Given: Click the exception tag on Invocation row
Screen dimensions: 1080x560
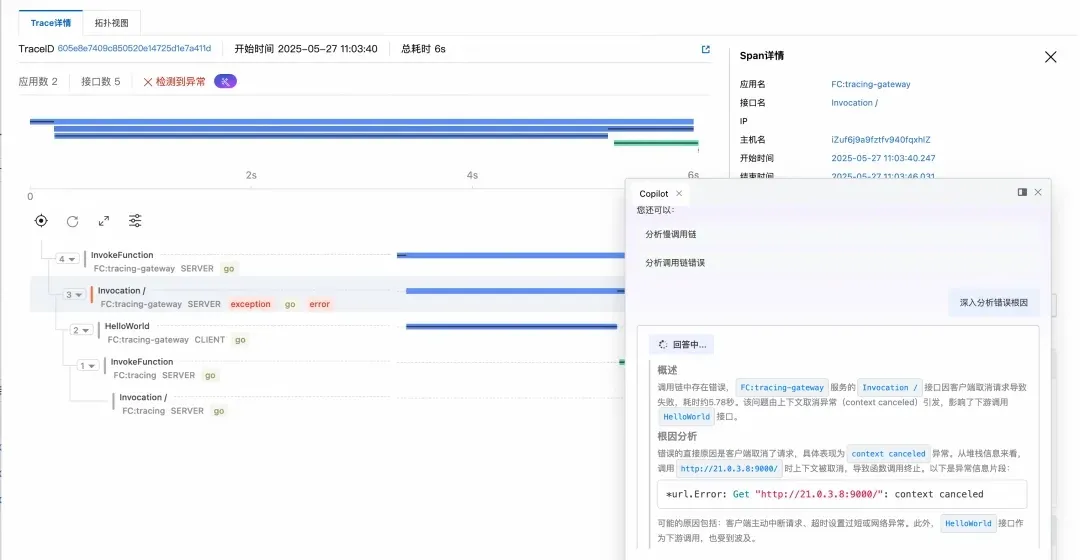Looking at the screenshot, I should (x=251, y=304).
